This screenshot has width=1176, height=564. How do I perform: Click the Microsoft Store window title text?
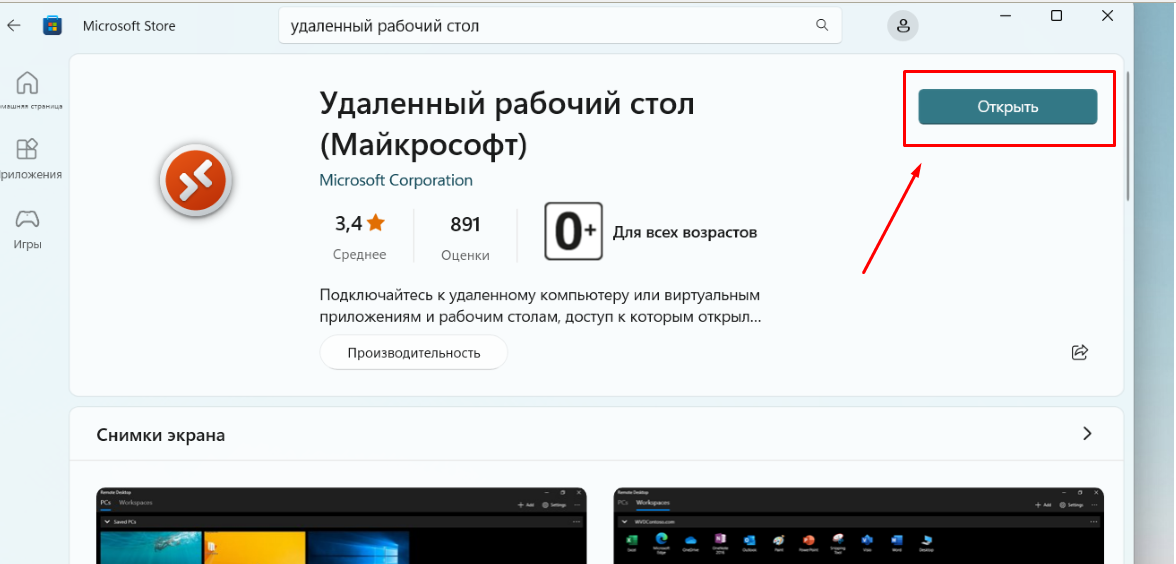tap(129, 26)
